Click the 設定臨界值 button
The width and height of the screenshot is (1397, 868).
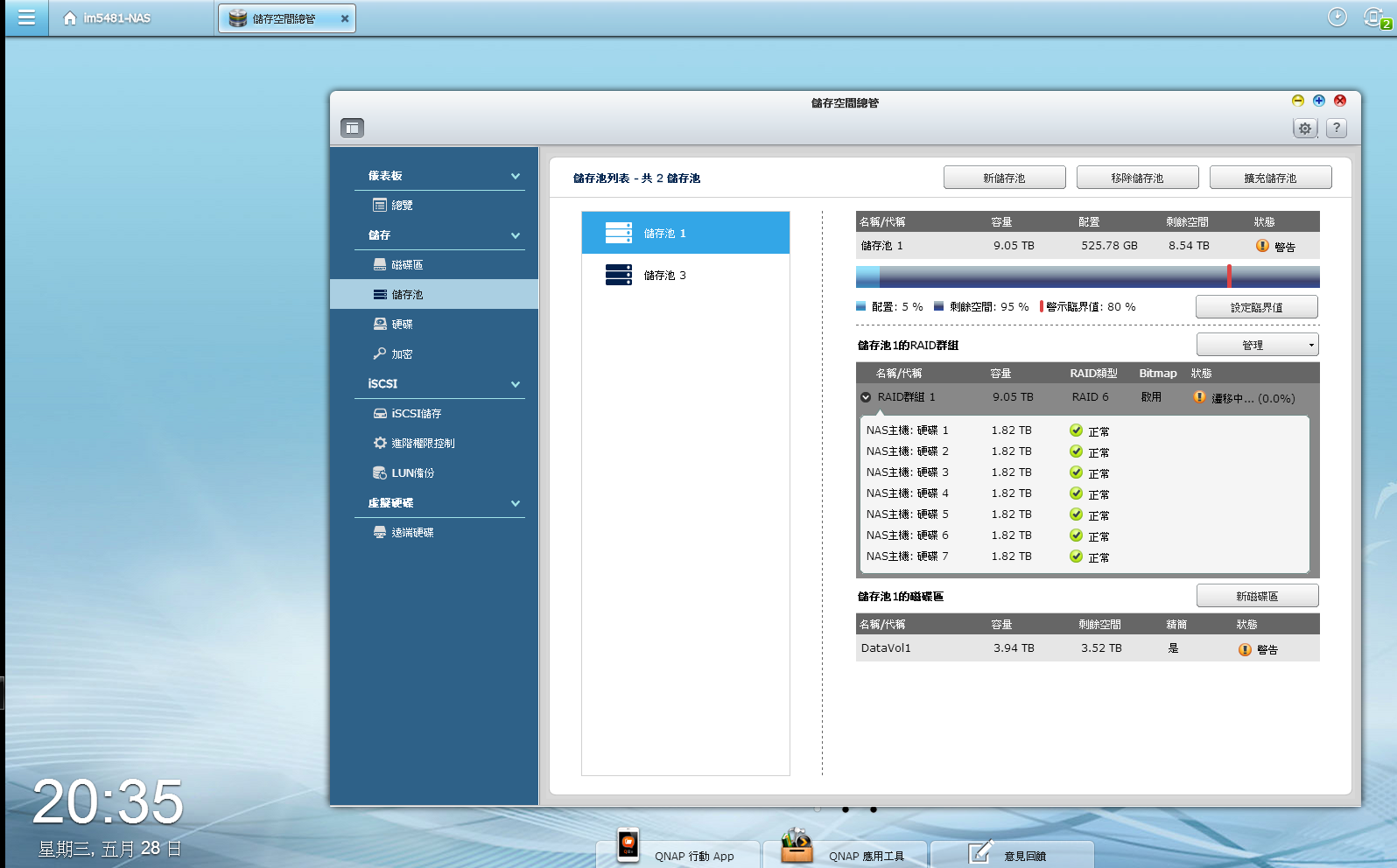point(1256,307)
